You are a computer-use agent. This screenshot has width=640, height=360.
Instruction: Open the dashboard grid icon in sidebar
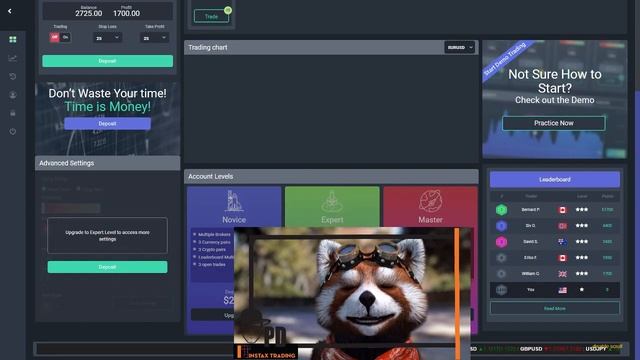point(13,40)
